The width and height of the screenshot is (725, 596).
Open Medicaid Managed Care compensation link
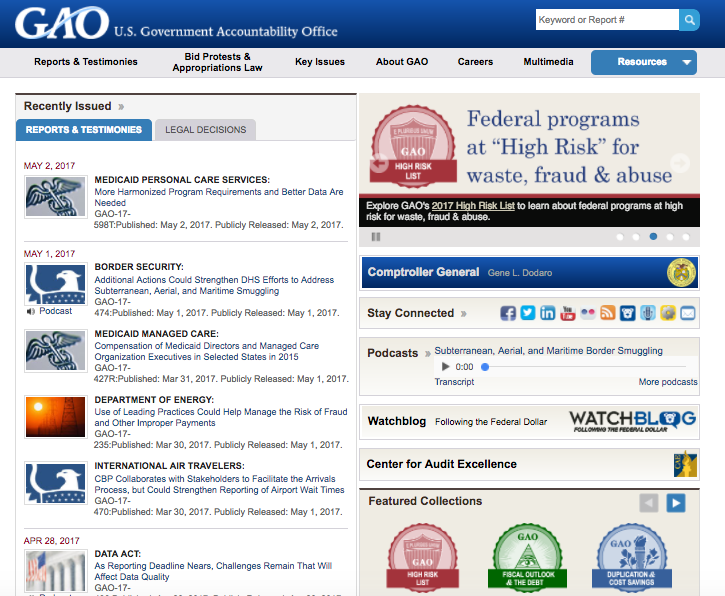[207, 351]
